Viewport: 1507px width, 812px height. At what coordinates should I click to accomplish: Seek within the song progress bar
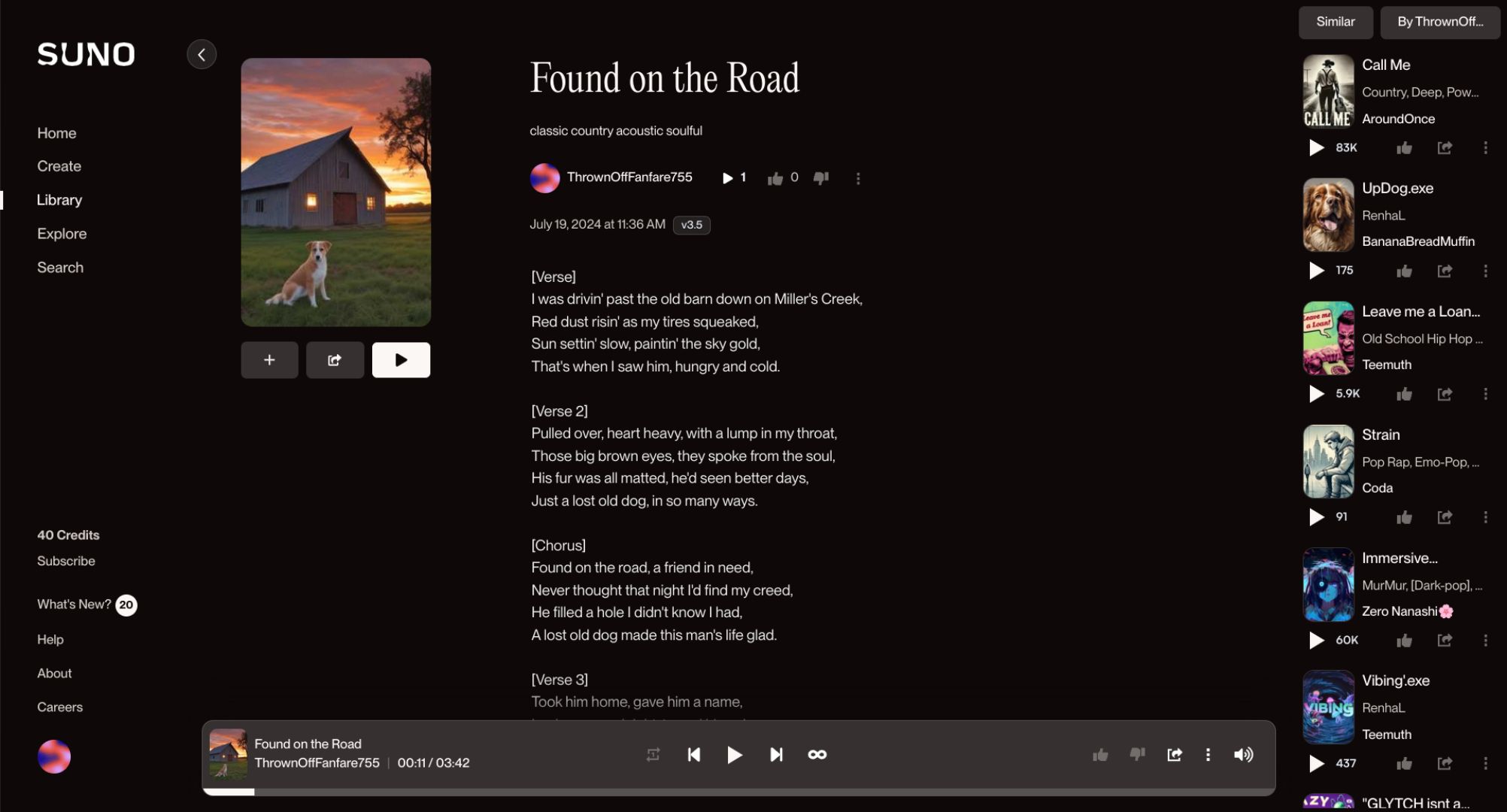click(738, 792)
